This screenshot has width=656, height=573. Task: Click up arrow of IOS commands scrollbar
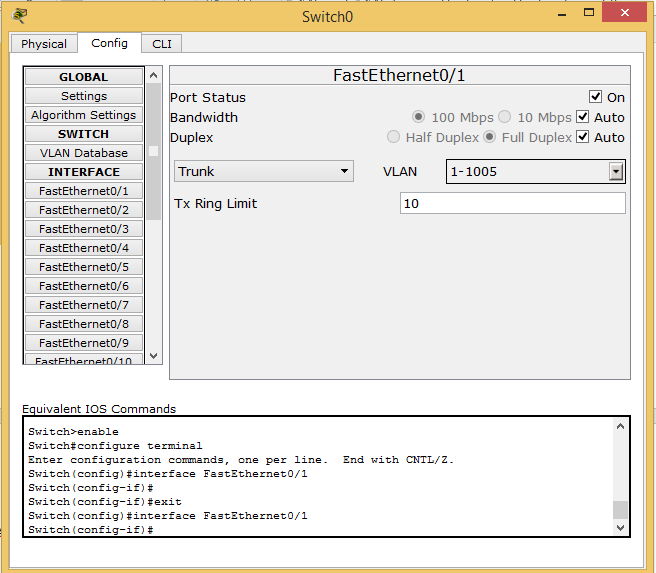tap(620, 426)
